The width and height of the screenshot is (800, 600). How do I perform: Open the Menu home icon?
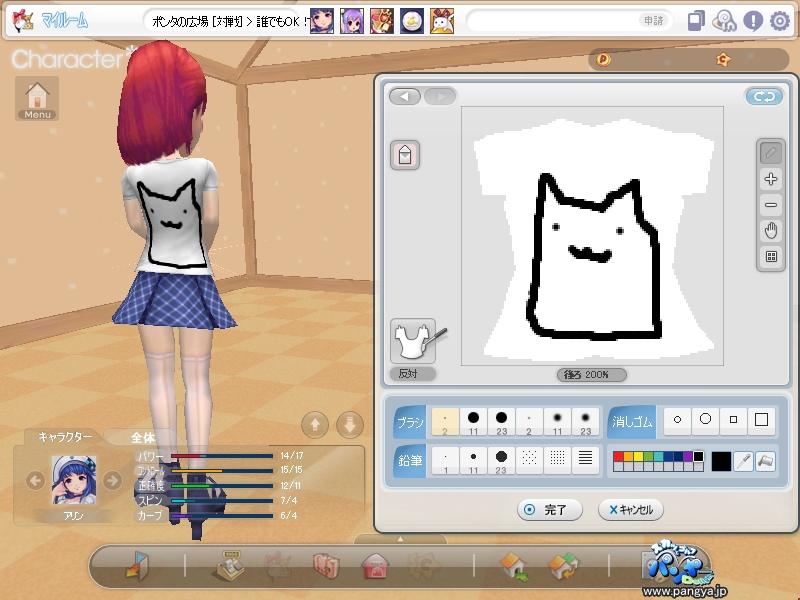click(x=37, y=98)
